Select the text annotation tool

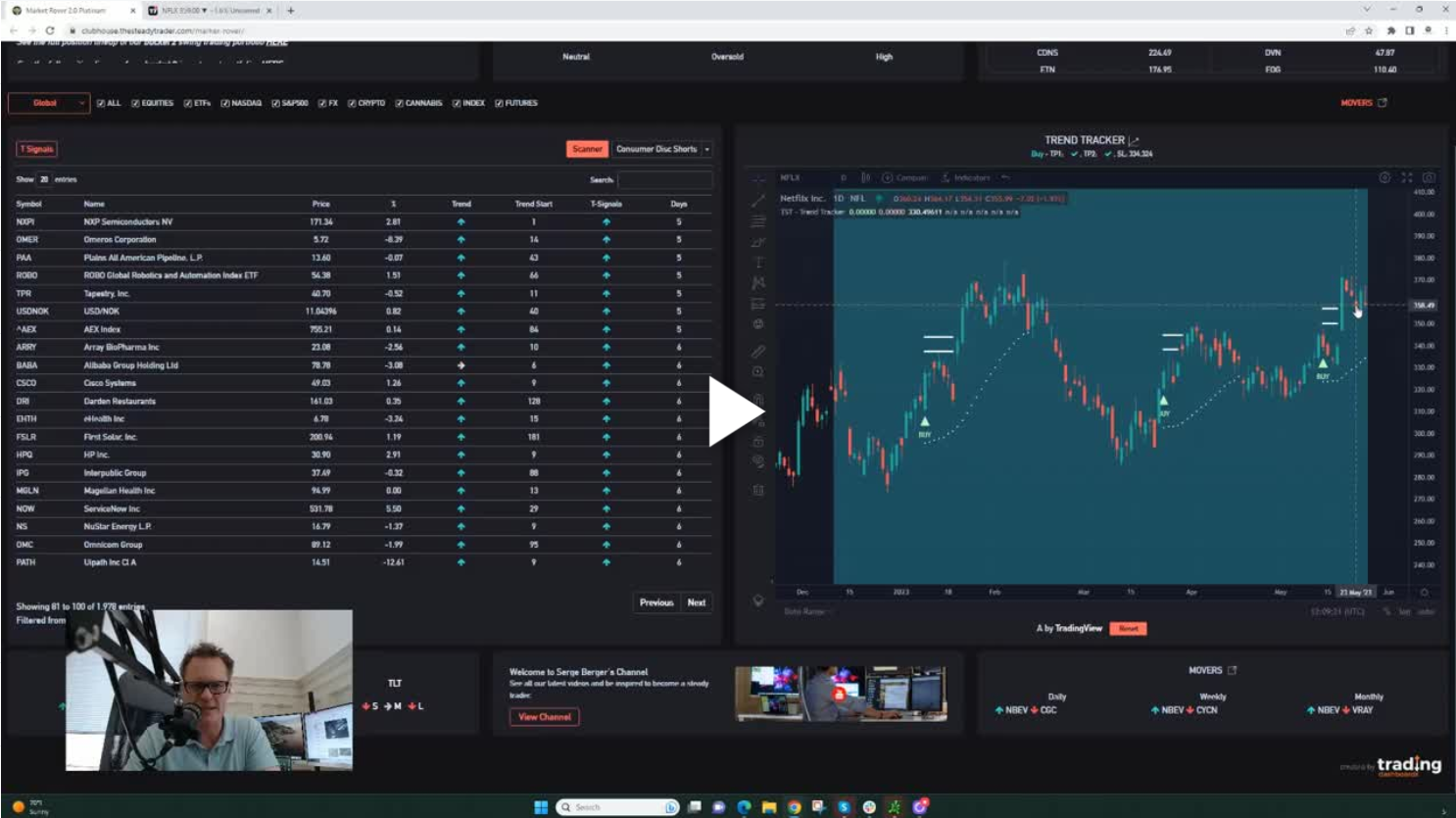pos(758,263)
